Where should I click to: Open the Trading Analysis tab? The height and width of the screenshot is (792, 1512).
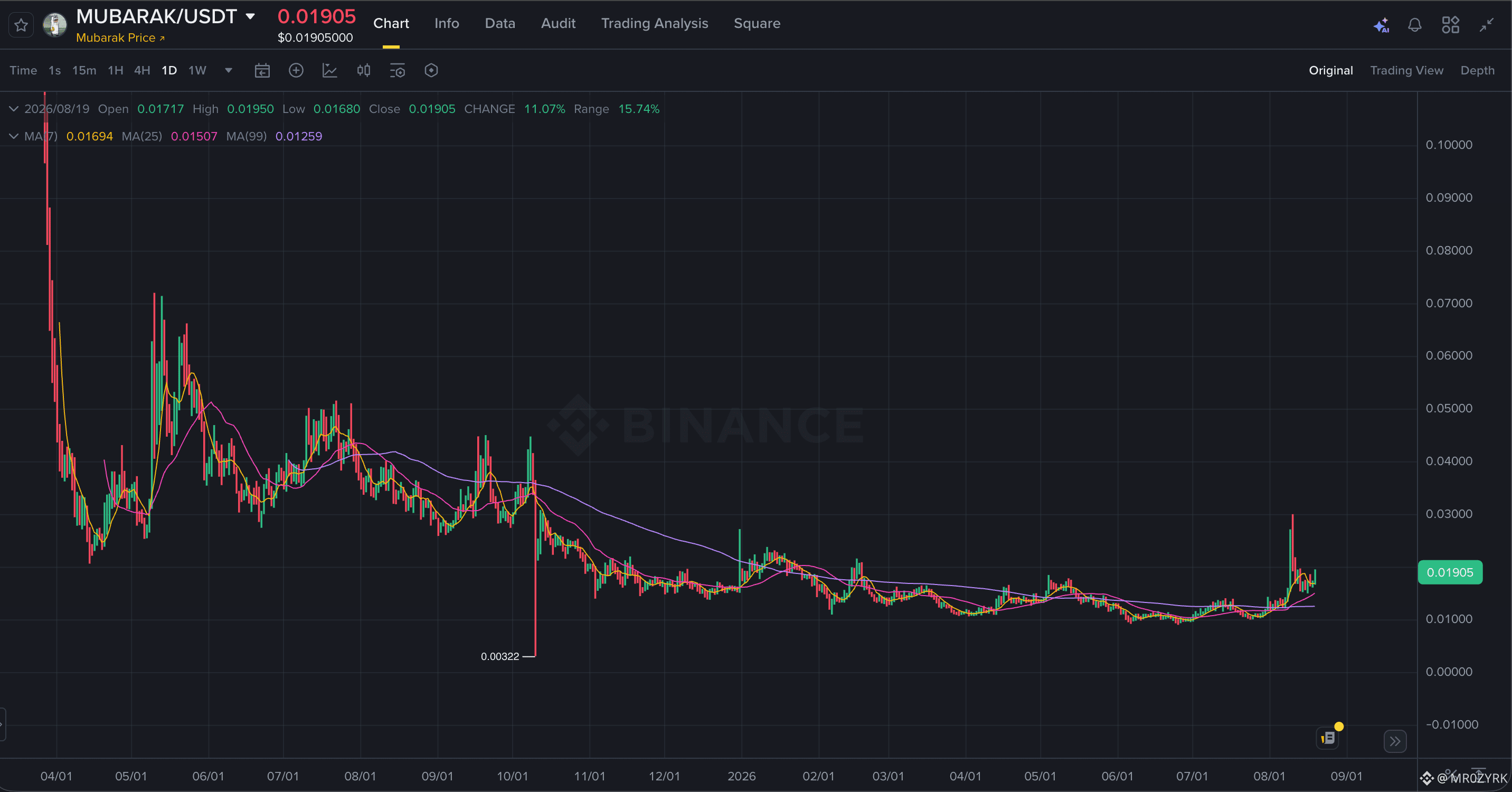(655, 23)
